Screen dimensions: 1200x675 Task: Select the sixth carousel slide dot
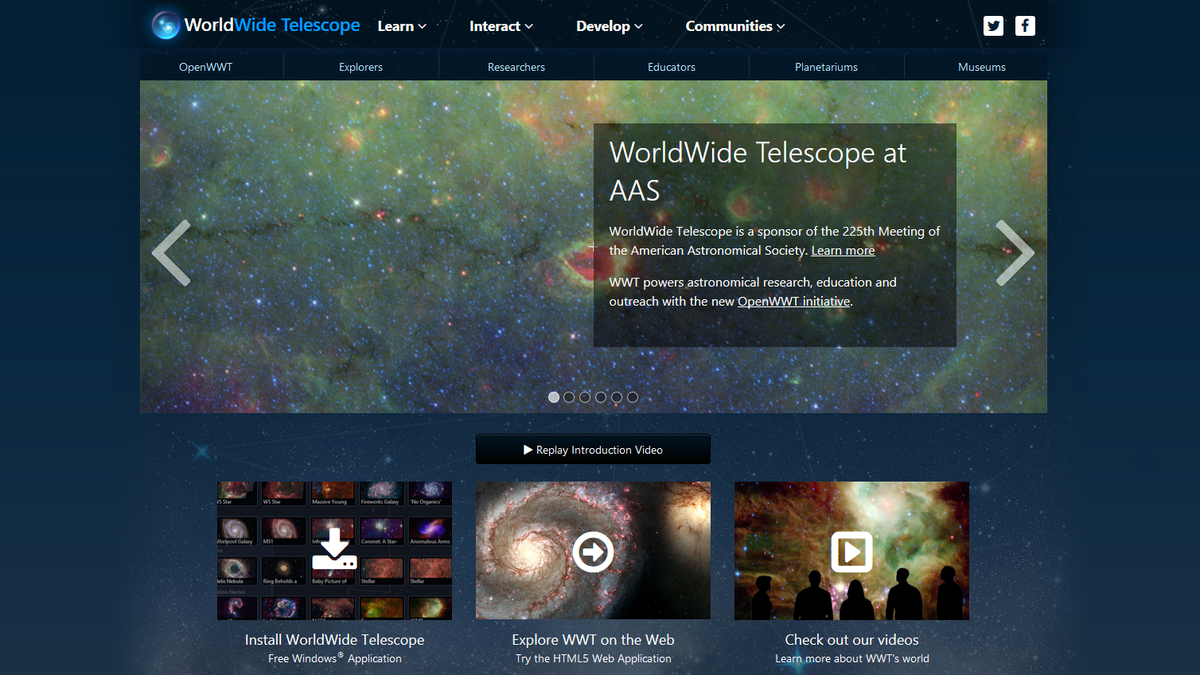(632, 397)
